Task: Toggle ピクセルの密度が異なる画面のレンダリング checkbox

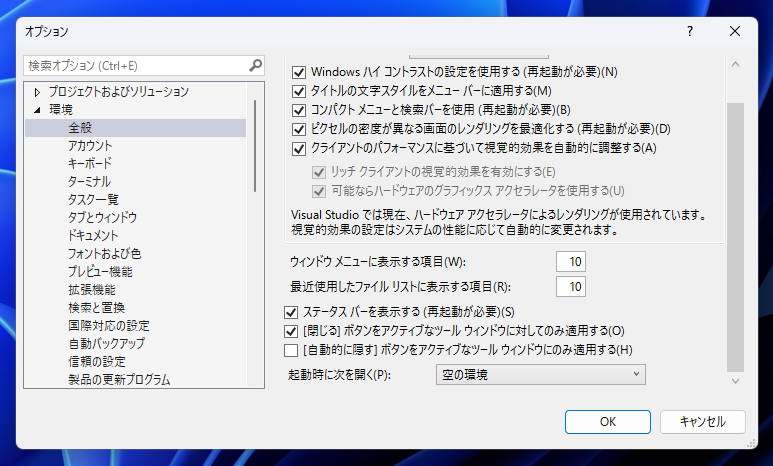Action: [299, 129]
